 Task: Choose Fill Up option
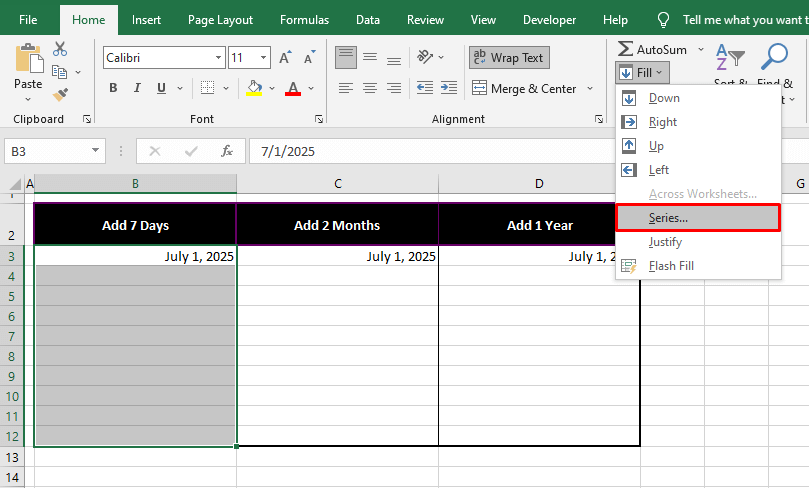click(698, 146)
